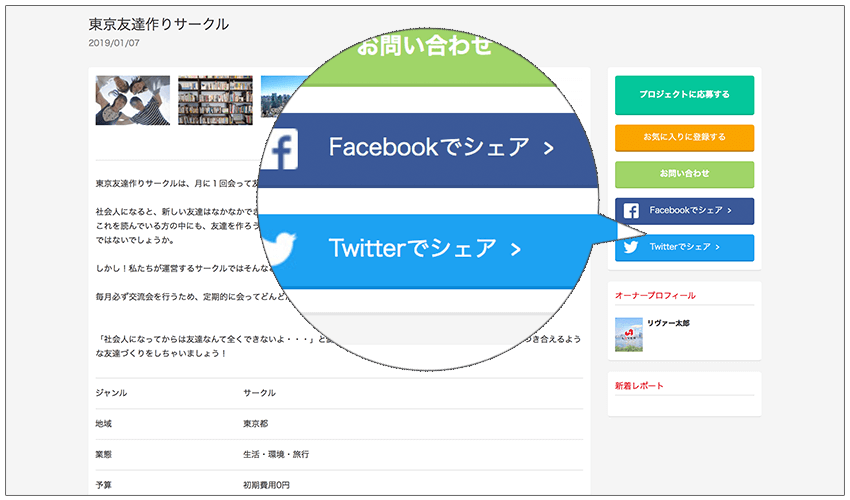Open owner name リヴァー太郎
This screenshot has height=500, width=850.
(x=668, y=323)
